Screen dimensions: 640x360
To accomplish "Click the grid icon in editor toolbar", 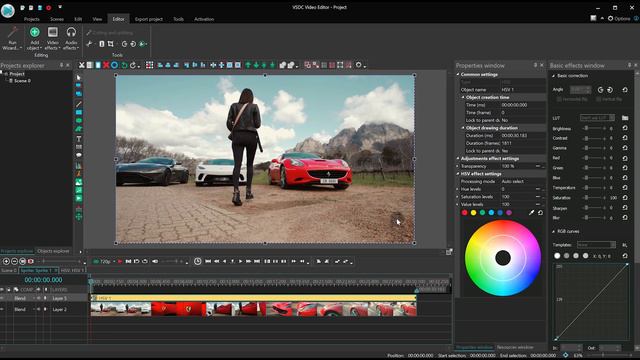I will coord(150,65).
